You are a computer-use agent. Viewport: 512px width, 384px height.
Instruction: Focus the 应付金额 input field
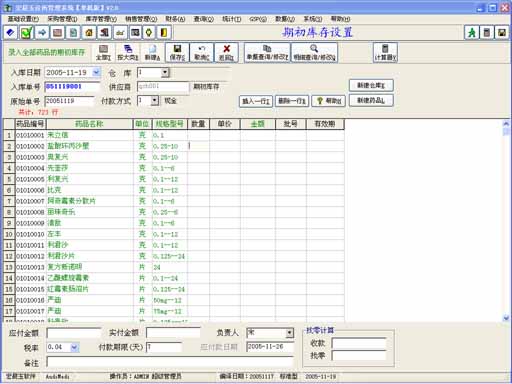coord(74,333)
